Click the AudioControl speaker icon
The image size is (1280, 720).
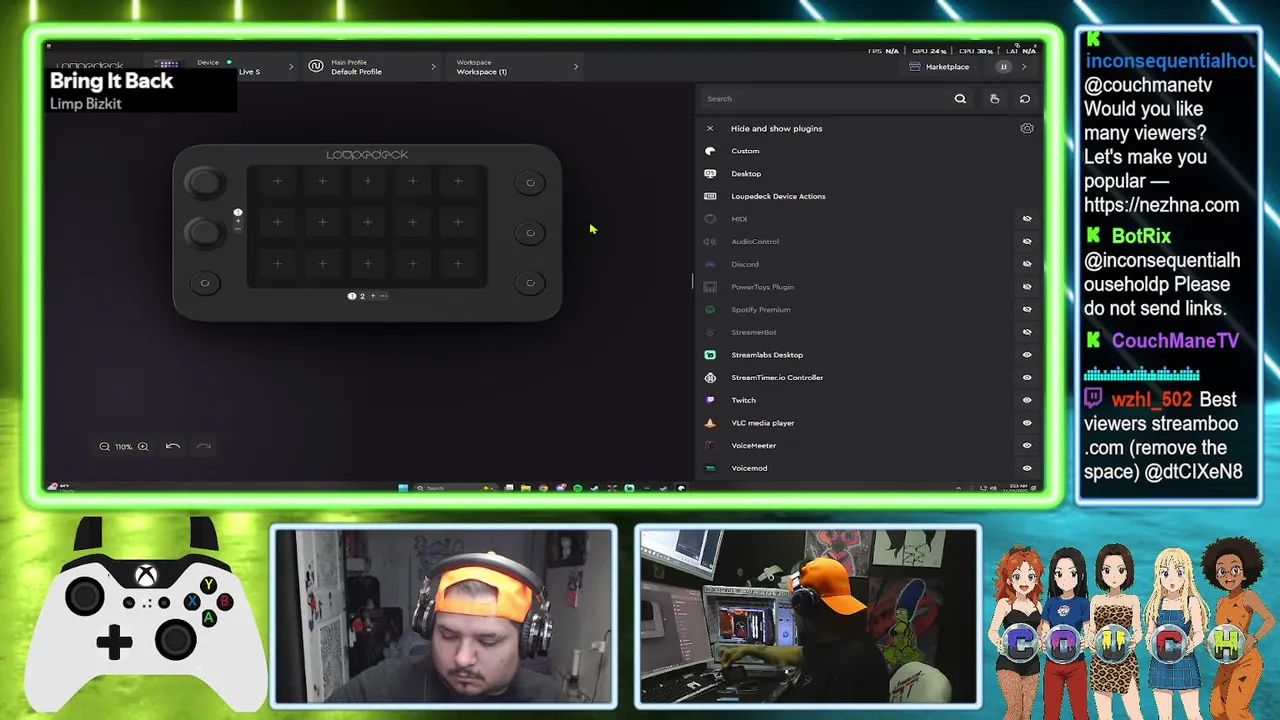[710, 241]
